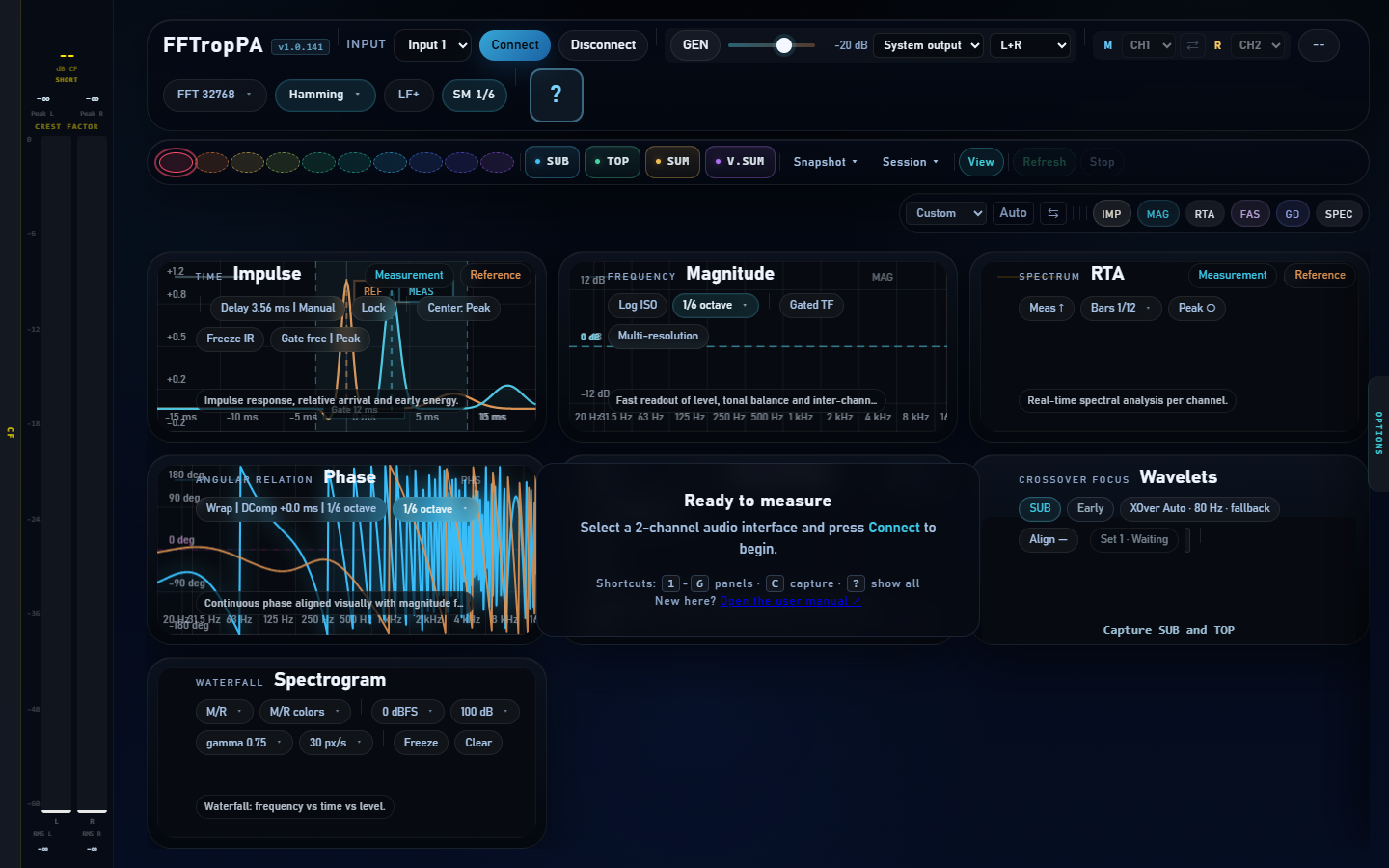Select Reference tab in RTA panel

pos(1320,275)
